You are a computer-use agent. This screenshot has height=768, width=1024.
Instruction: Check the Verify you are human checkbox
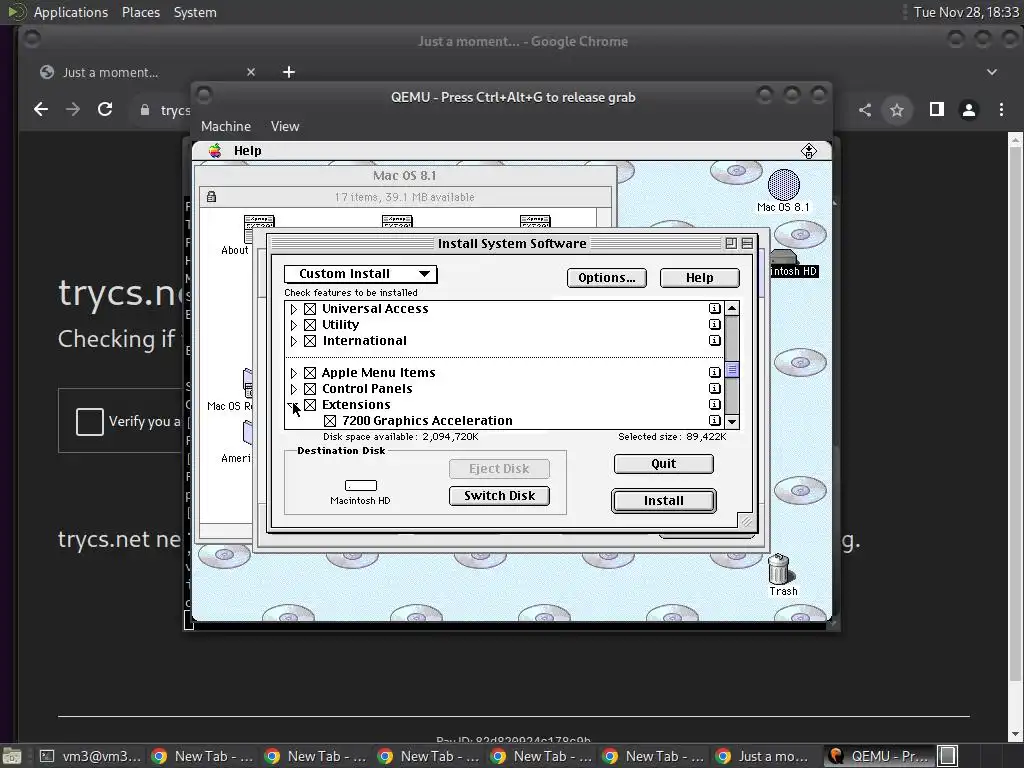point(89,421)
